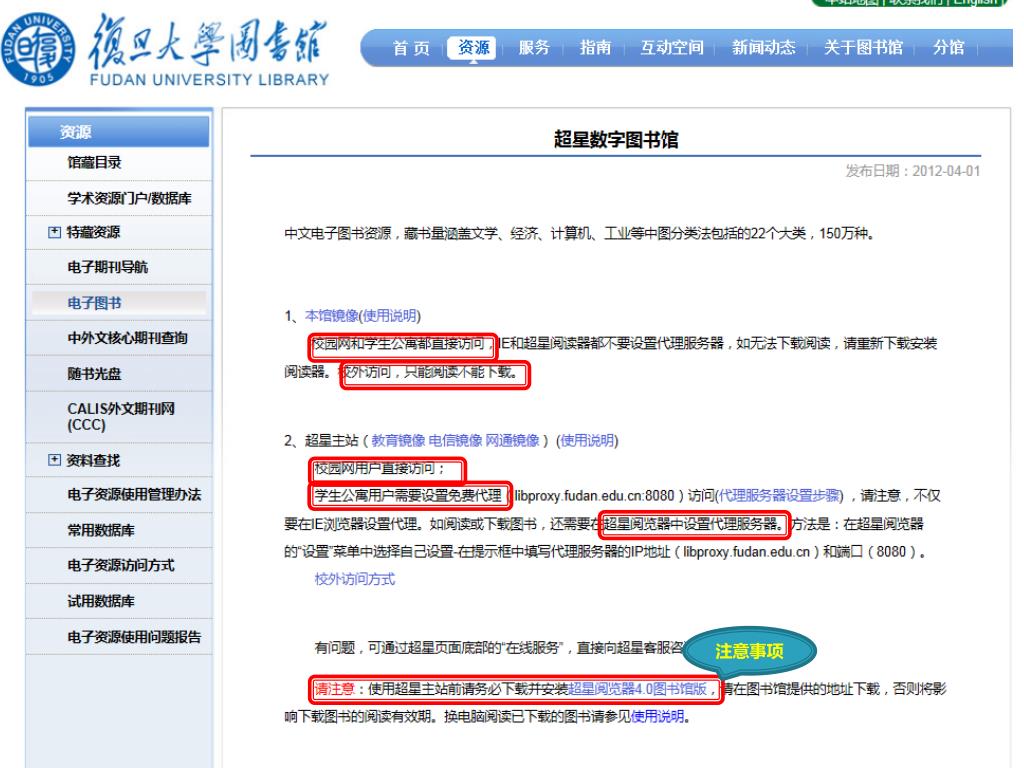This screenshot has height=768, width=1024.
Task: Open 馆藏目录 in the sidebar
Action: pos(94,163)
